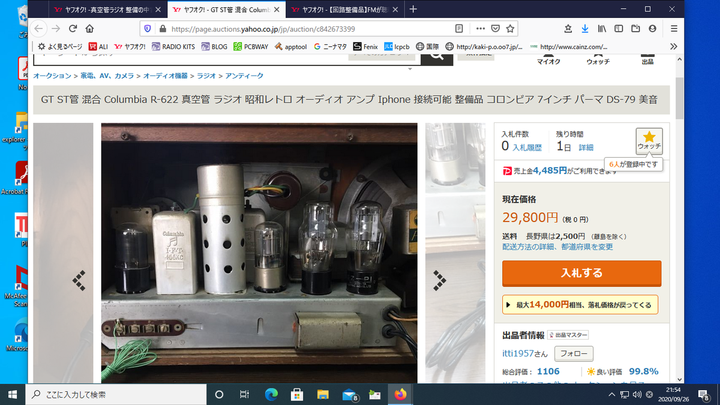Viewport: 720px width, 405px height.
Task: Open Microsoft Edge from the taskbar
Action: pos(271,394)
